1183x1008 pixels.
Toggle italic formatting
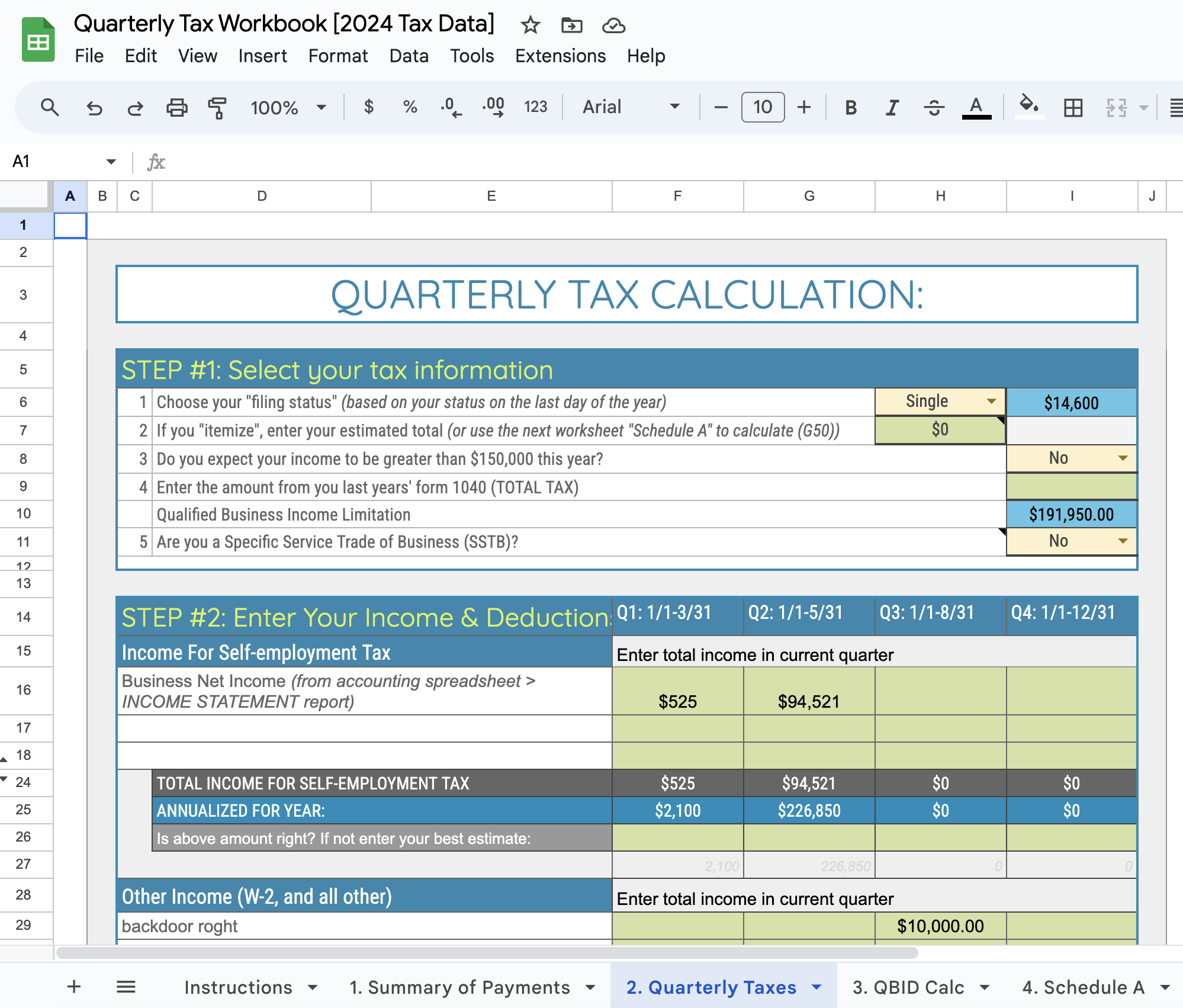pyautogui.click(x=892, y=108)
